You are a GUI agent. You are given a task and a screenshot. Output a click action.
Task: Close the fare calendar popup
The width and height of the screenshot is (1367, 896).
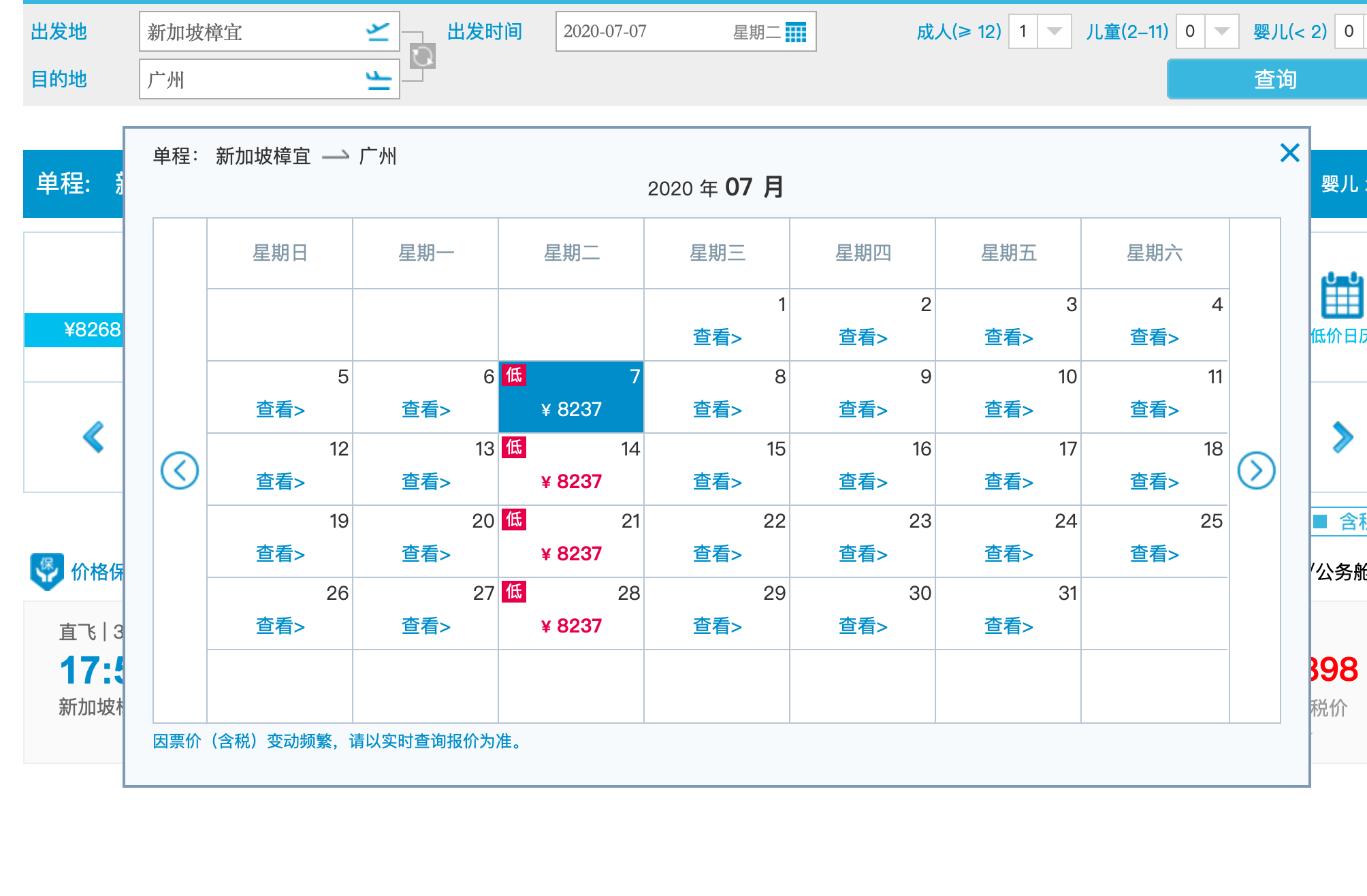(x=1289, y=153)
